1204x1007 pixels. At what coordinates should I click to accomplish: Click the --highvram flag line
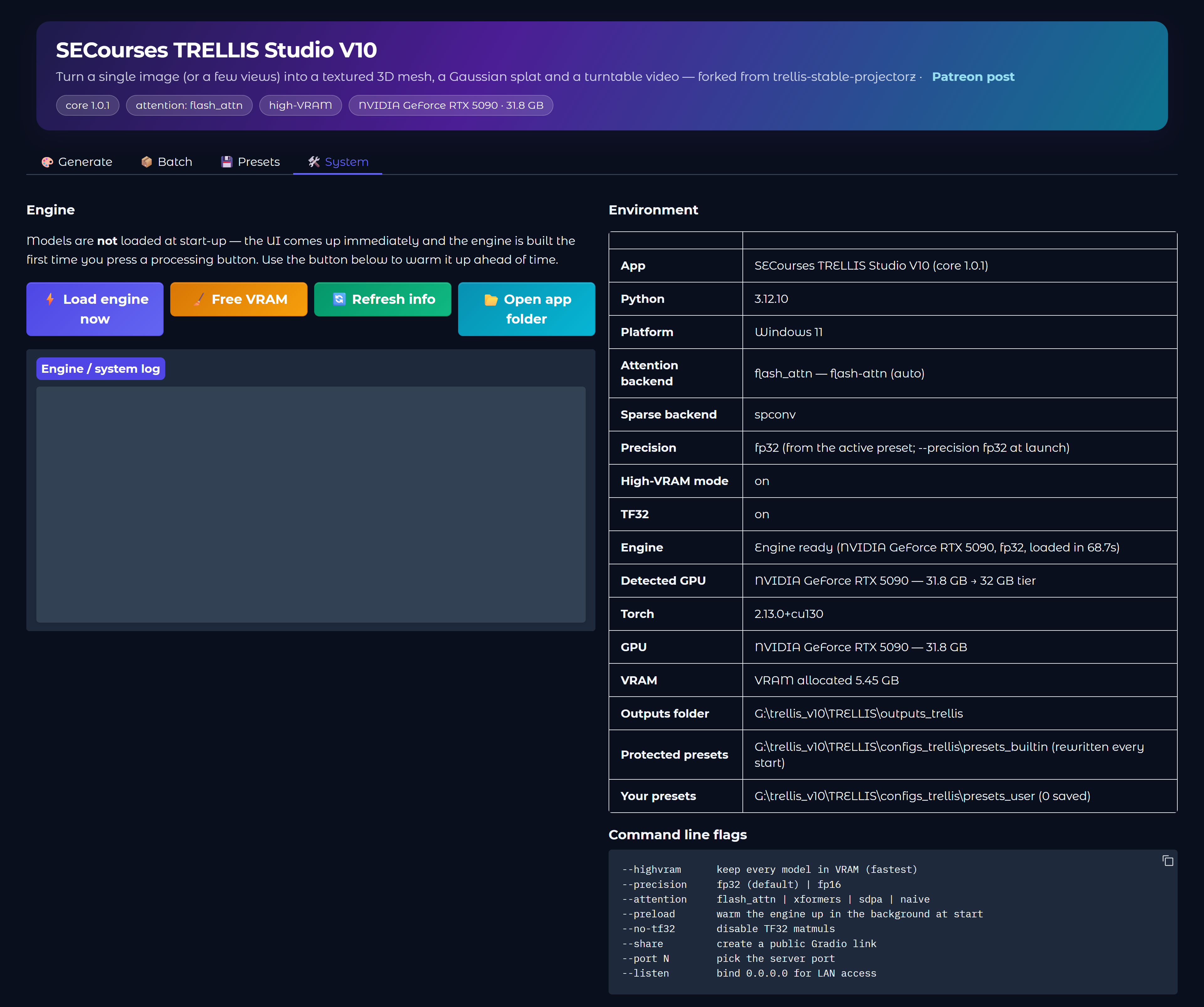[769, 870]
